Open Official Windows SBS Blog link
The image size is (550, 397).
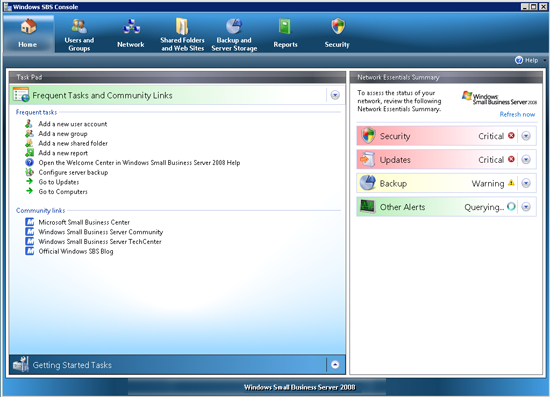[76, 251]
